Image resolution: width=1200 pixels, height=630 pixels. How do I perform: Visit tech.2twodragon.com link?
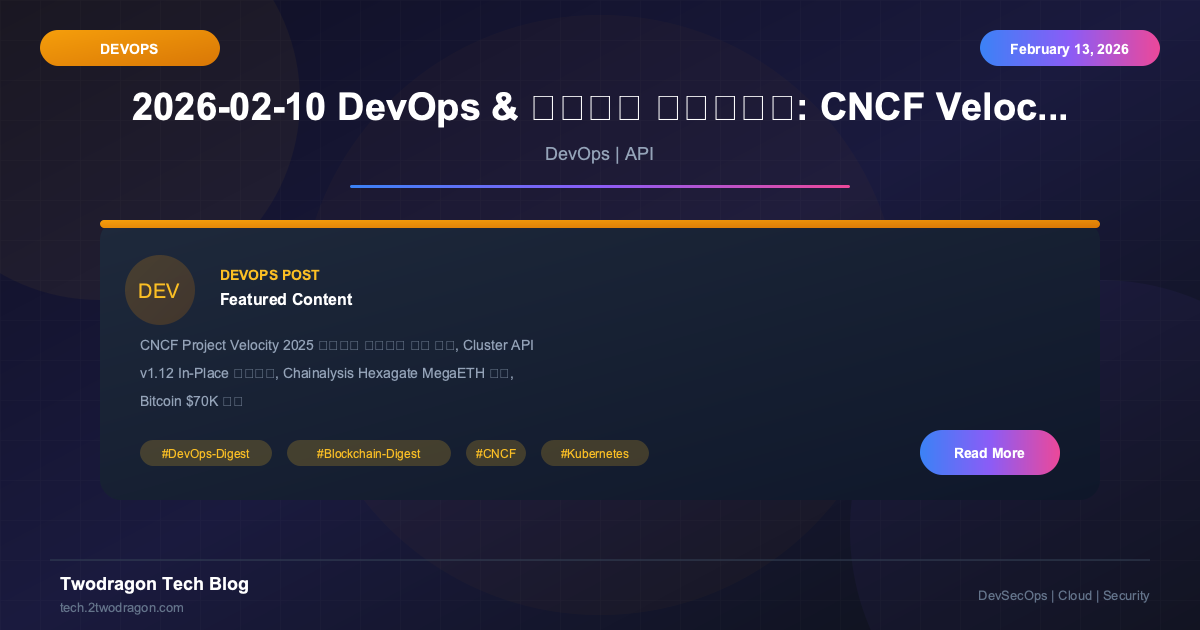click(121, 607)
